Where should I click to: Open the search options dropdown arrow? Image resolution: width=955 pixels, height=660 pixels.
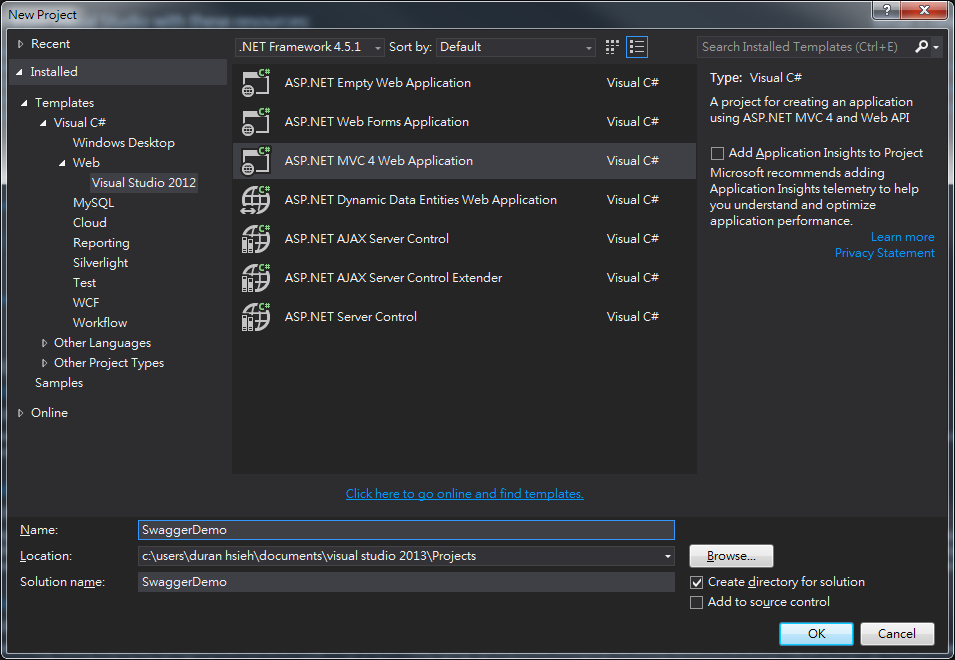tap(936, 47)
